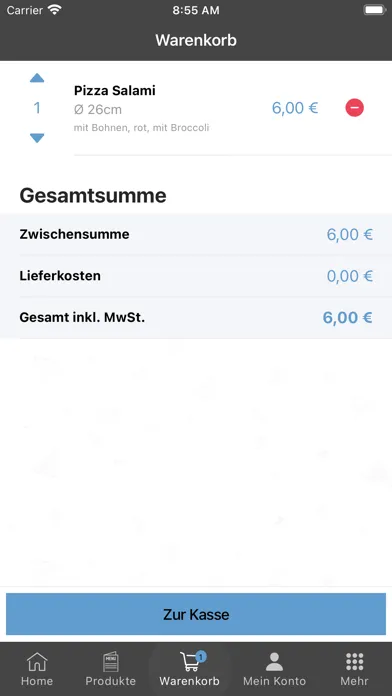Screen dimensions: 392x696
Task: Decrease Pizza Salami quantity with down arrow
Action: [37, 138]
